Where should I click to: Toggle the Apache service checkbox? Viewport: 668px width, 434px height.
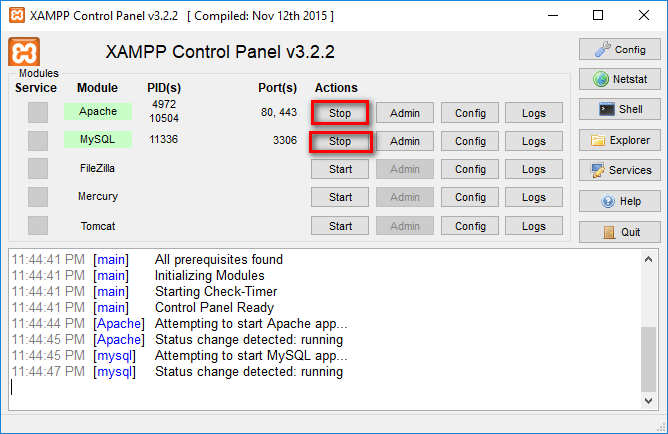(38, 112)
